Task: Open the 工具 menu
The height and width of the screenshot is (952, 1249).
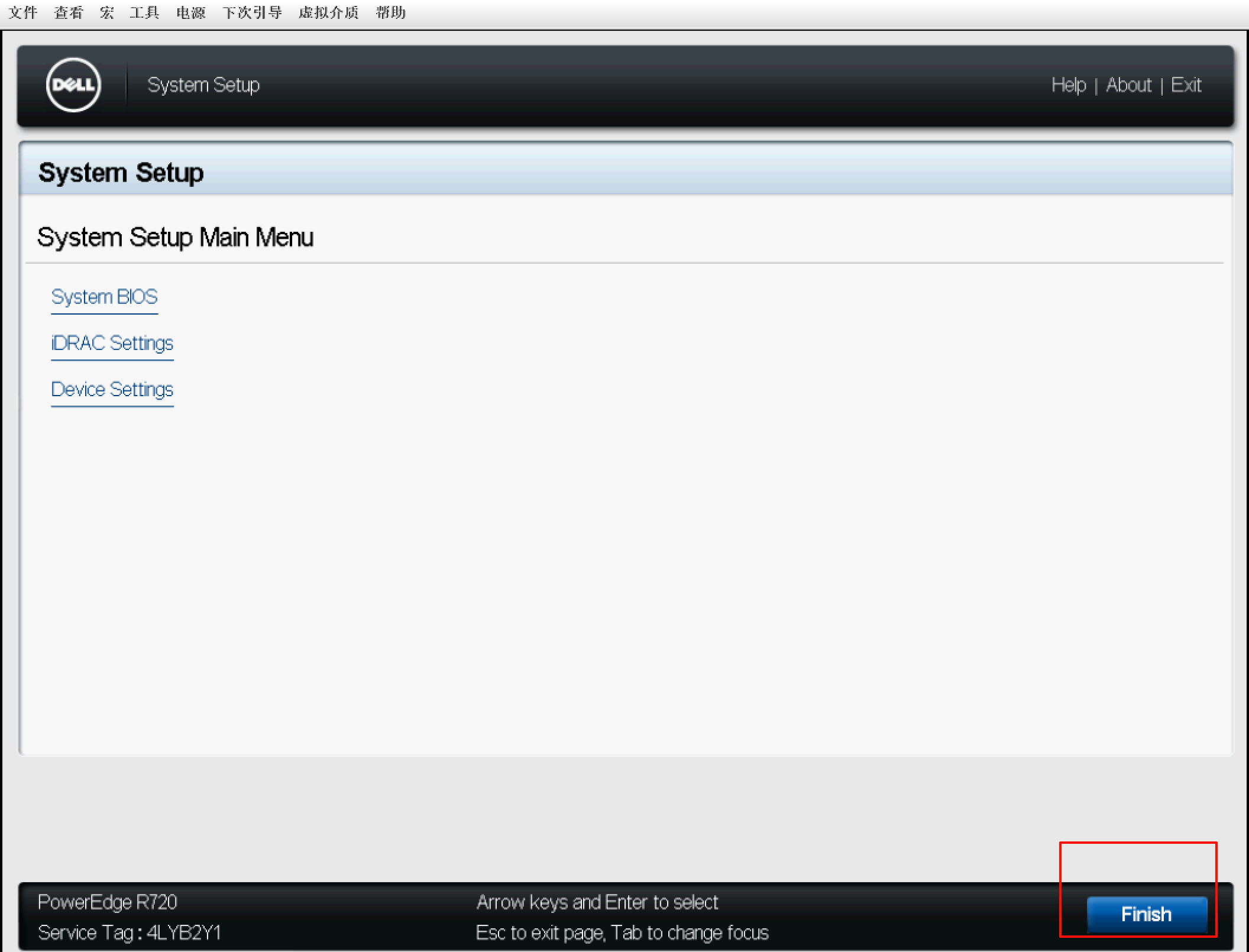Action: tap(144, 12)
